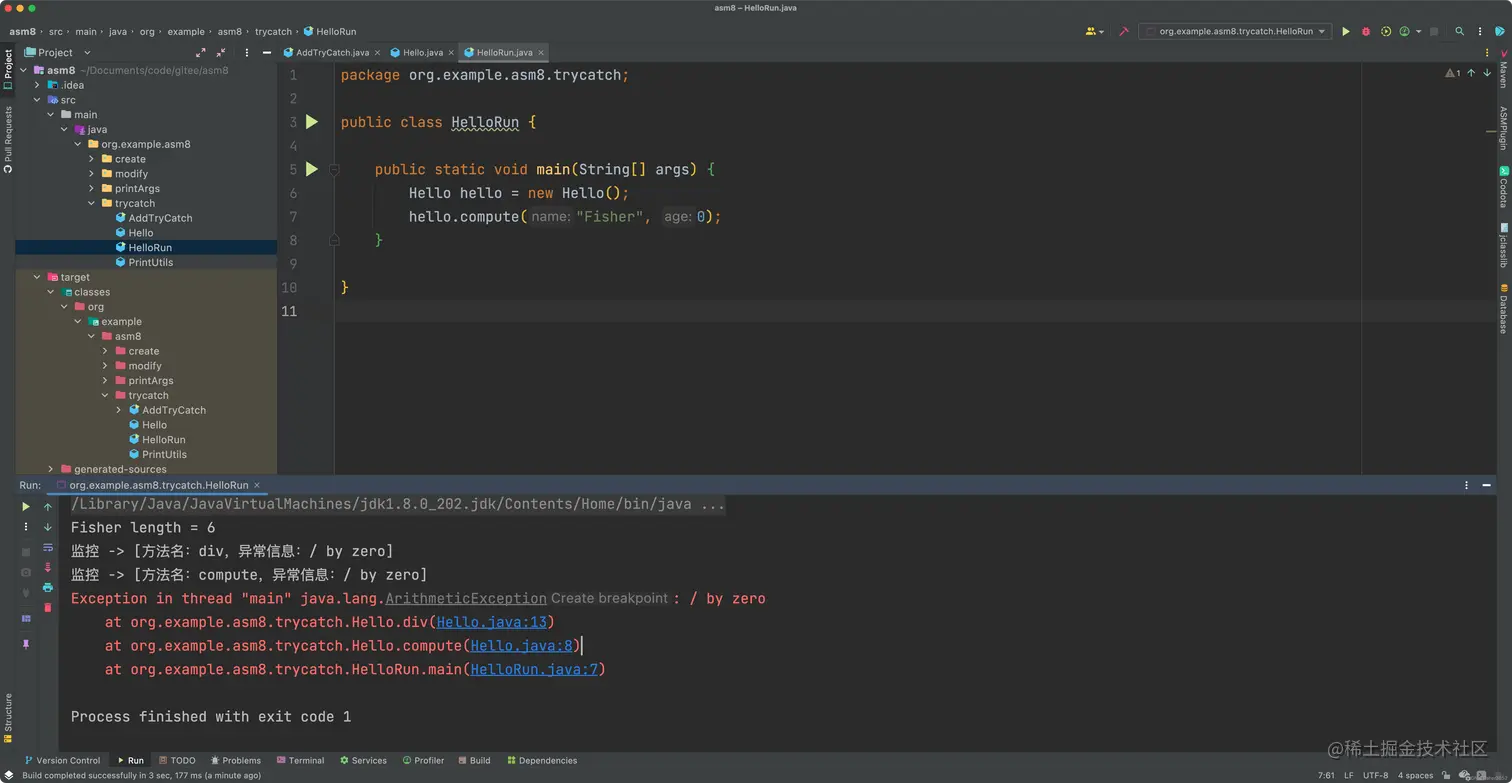
Task: Close the AddTryCatch.java editor tab
Action: point(377,53)
